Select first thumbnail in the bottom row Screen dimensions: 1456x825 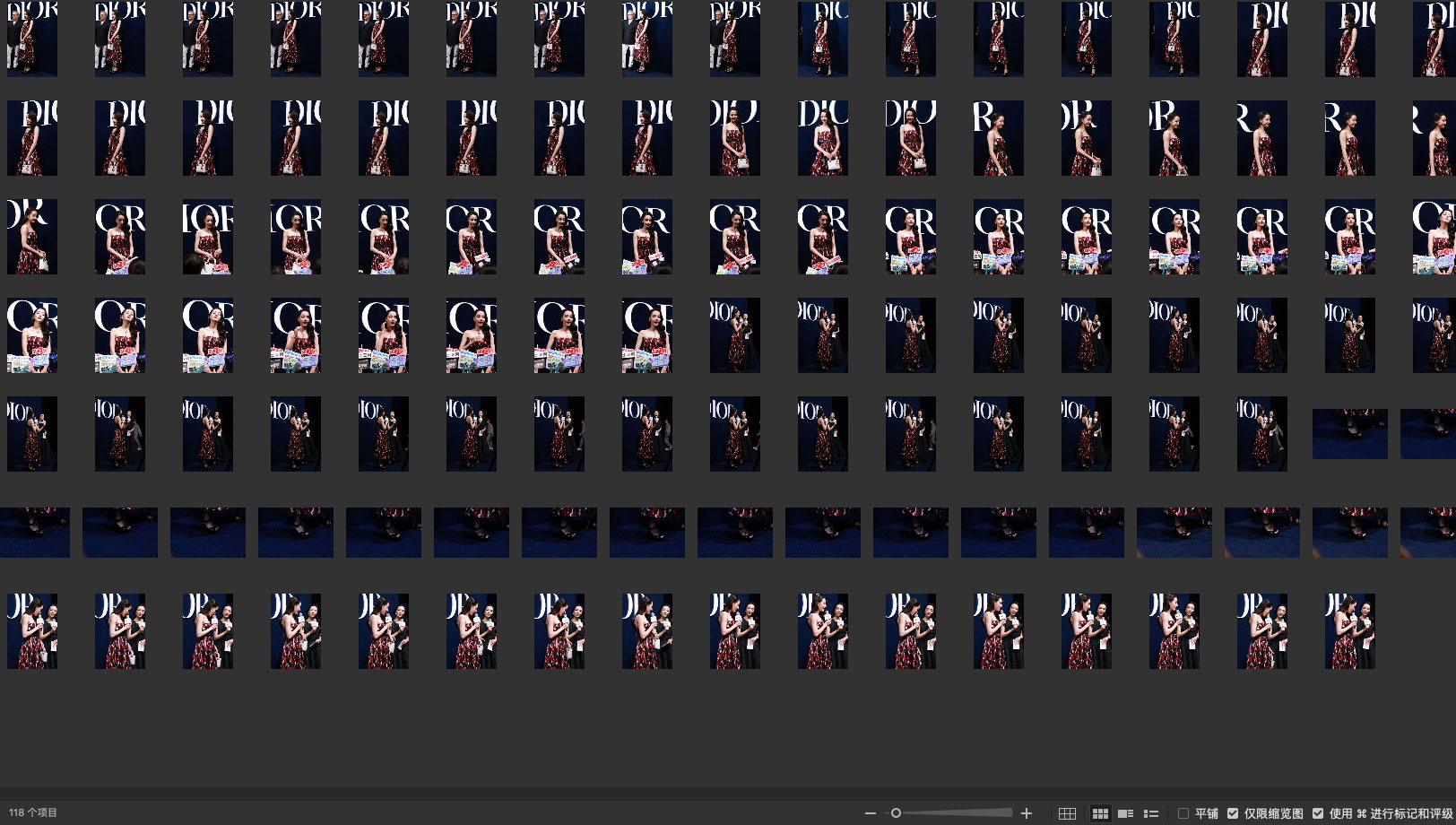[32, 630]
